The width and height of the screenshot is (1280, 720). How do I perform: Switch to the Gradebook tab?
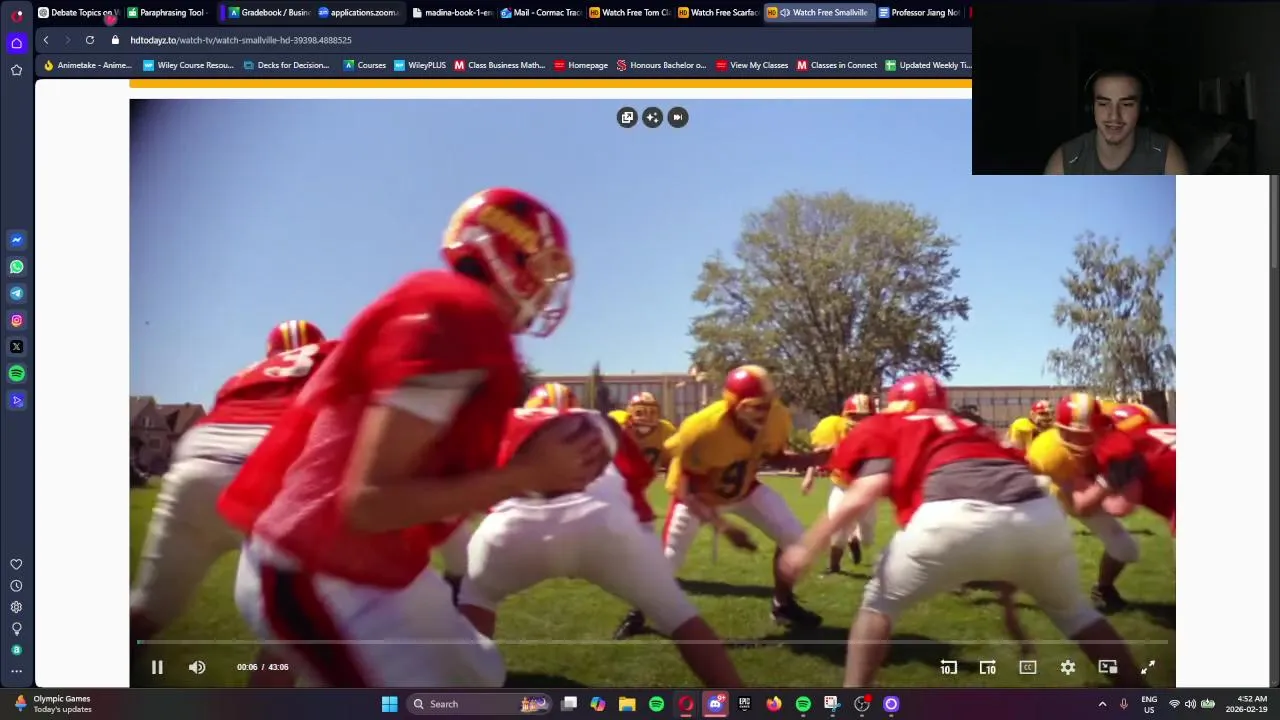(x=269, y=12)
